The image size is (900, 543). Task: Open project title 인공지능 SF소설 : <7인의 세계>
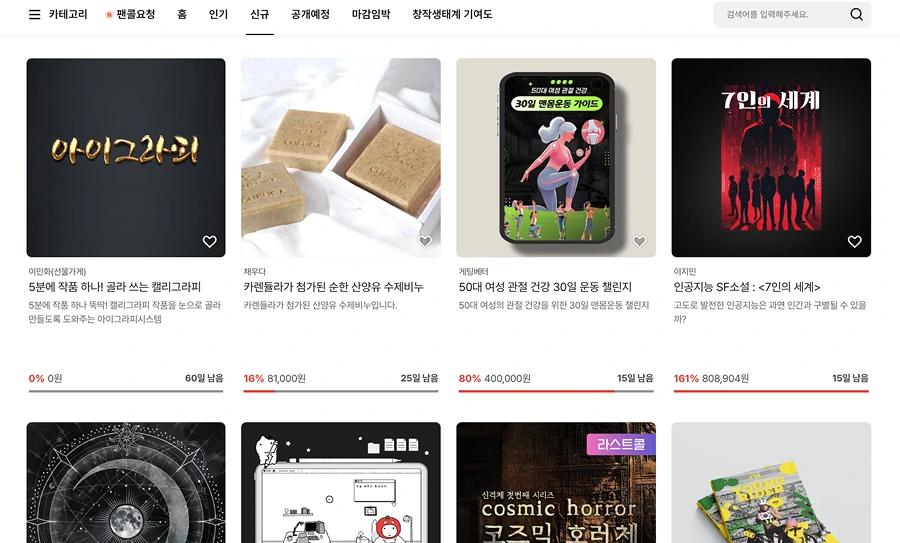click(747, 287)
